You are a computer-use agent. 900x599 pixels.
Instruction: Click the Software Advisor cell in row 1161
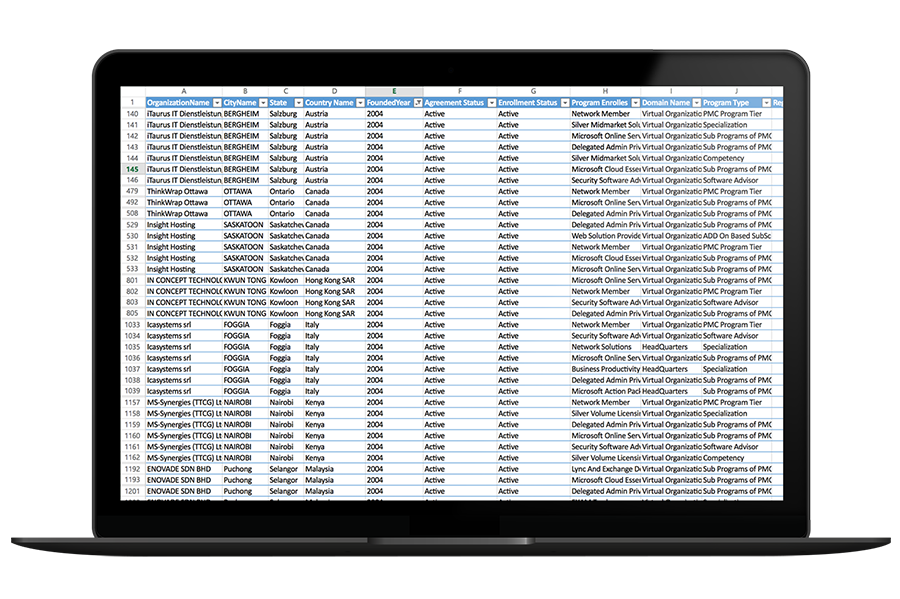pos(736,446)
